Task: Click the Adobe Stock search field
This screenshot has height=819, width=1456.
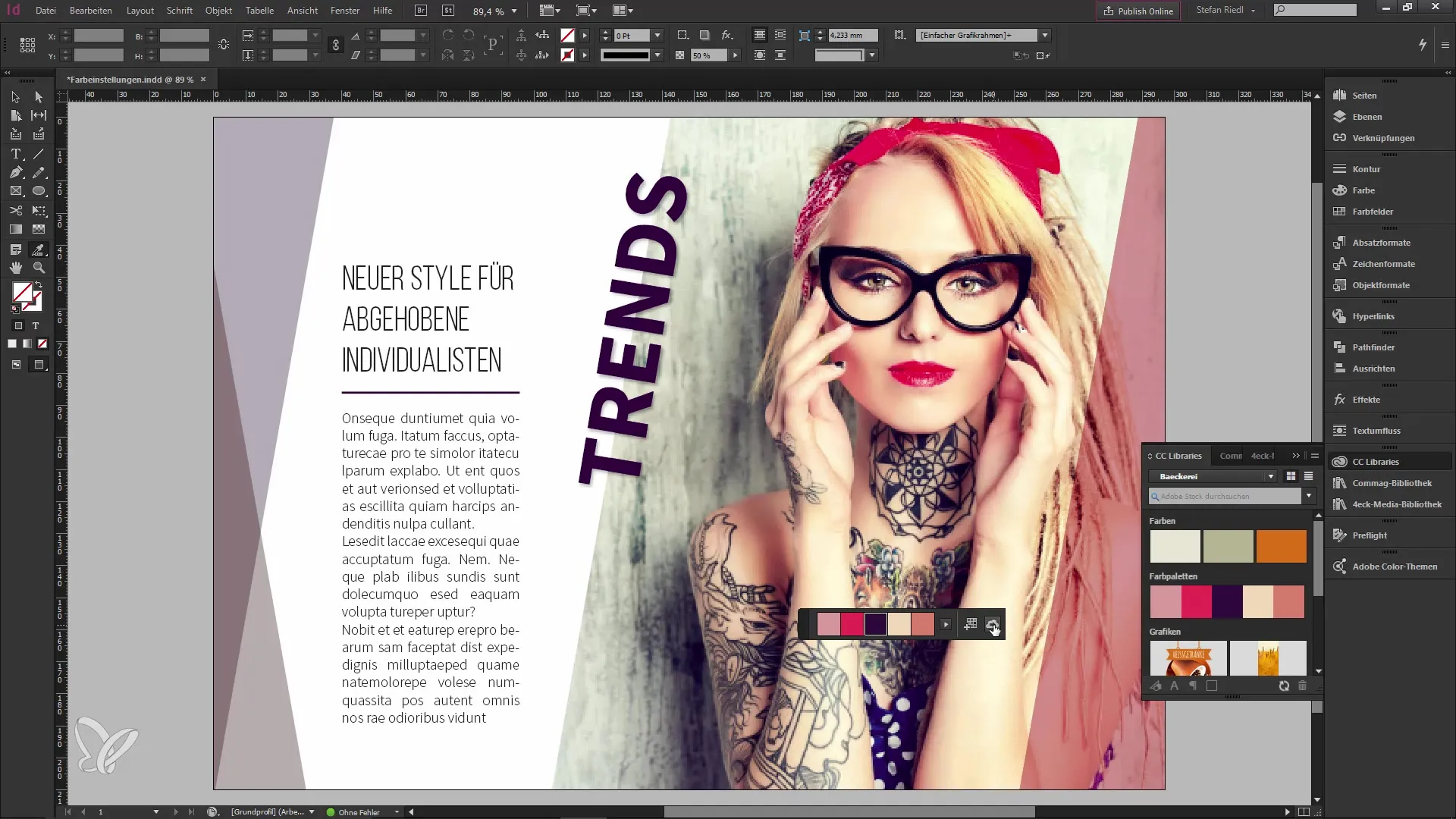Action: pos(1225,496)
